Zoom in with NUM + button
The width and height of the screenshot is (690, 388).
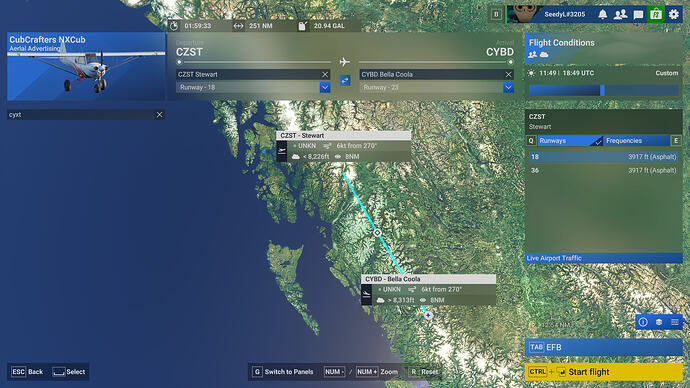377,372
